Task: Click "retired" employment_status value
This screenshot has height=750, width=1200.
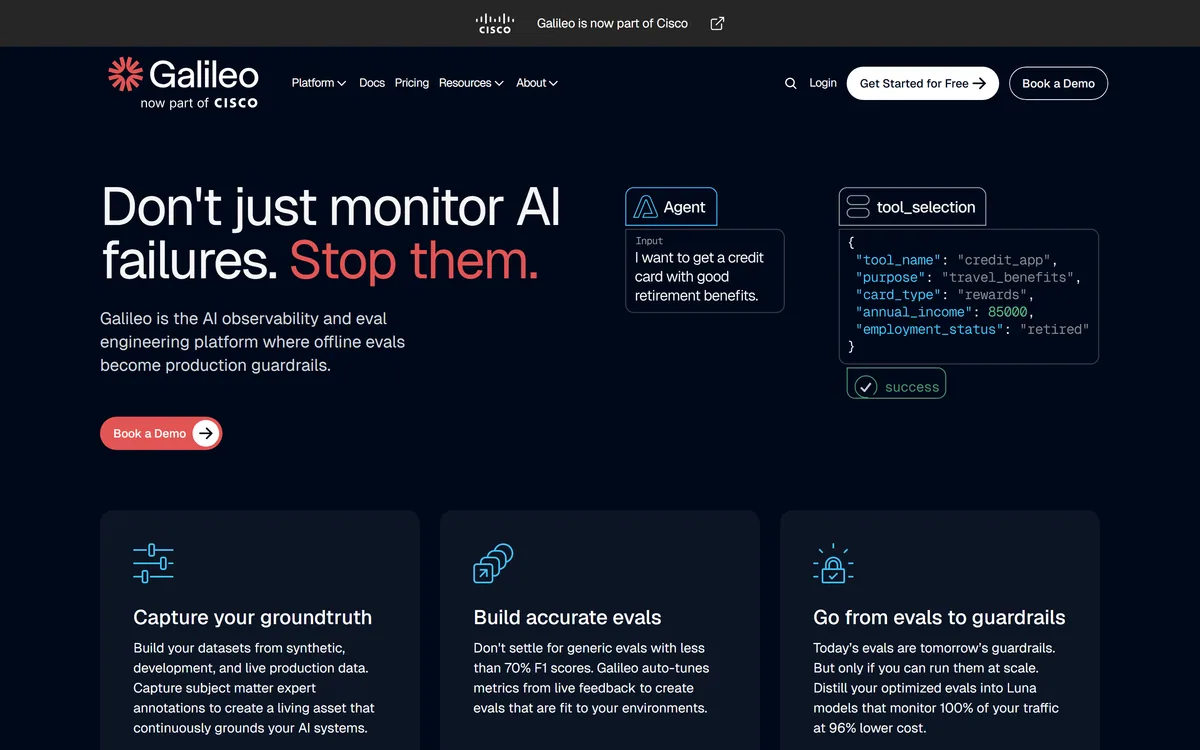Action: coord(1054,329)
